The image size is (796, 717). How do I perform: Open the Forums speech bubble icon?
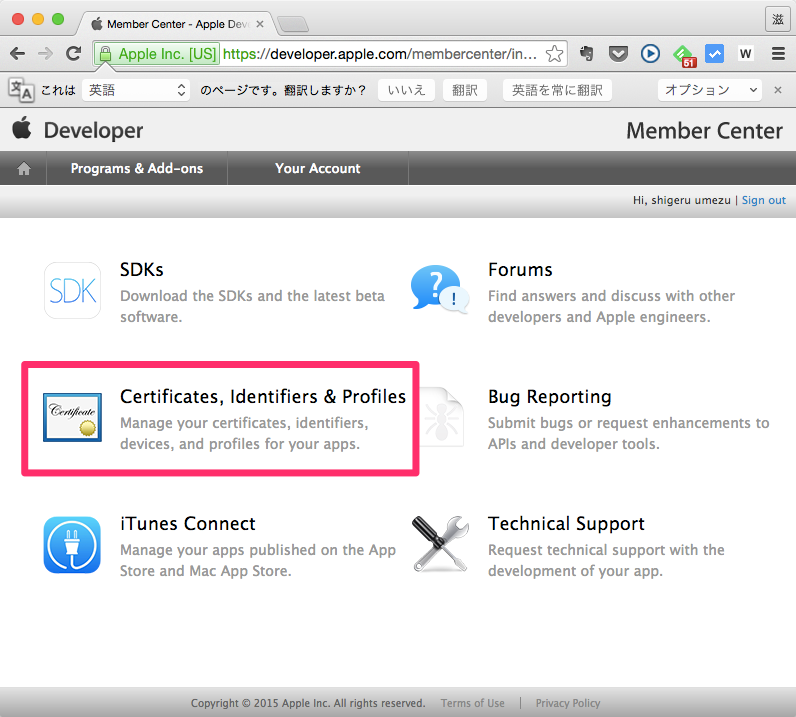(x=440, y=291)
